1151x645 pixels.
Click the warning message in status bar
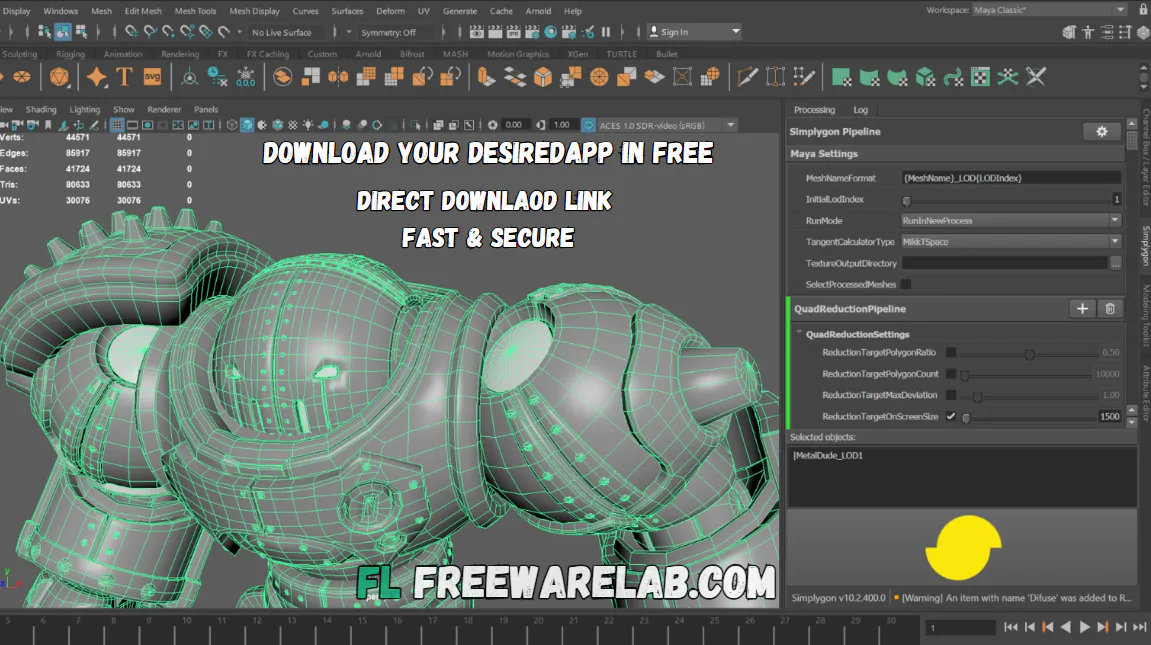[x=1016, y=598]
